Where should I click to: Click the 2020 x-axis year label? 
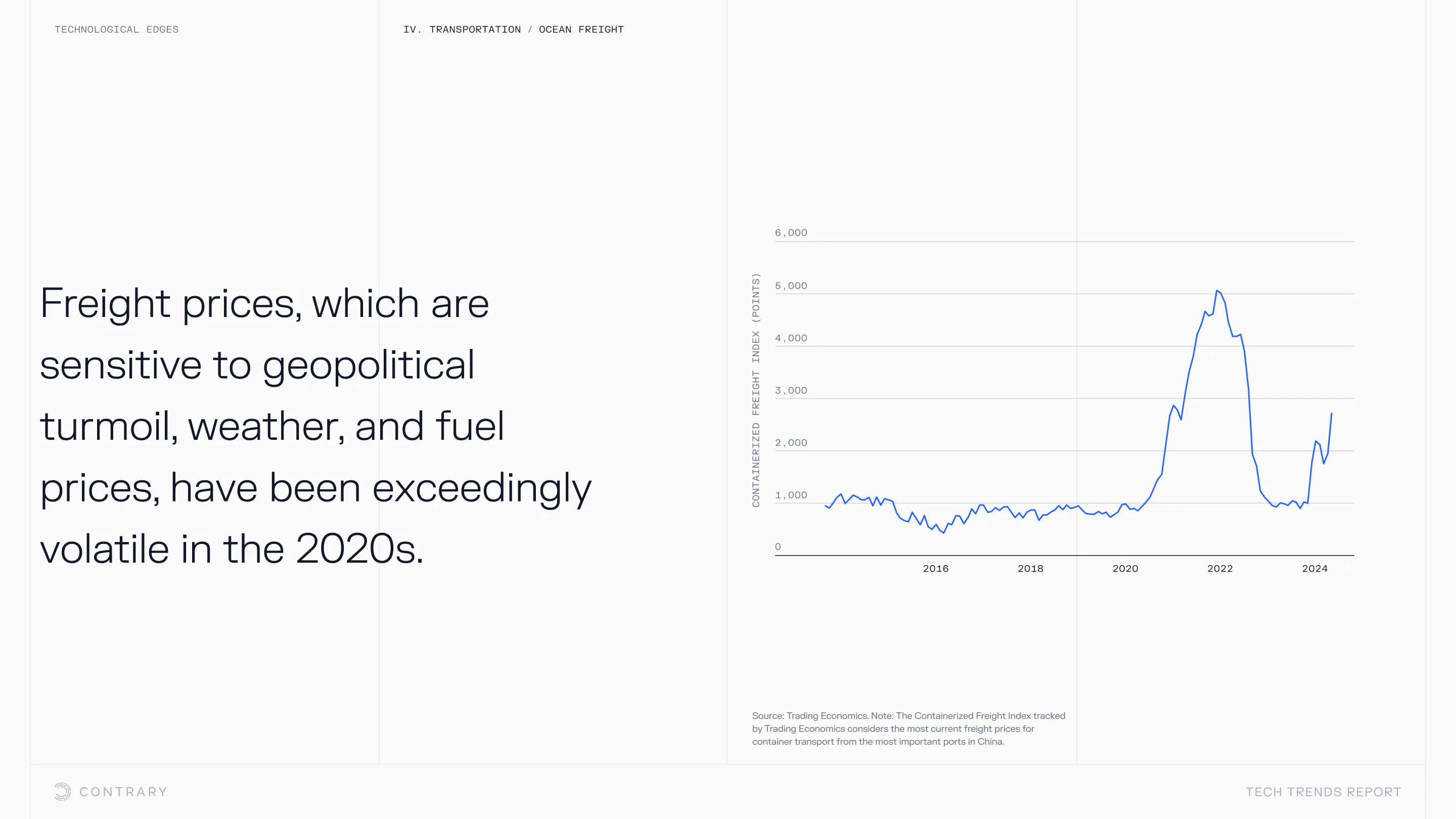[x=1125, y=569]
